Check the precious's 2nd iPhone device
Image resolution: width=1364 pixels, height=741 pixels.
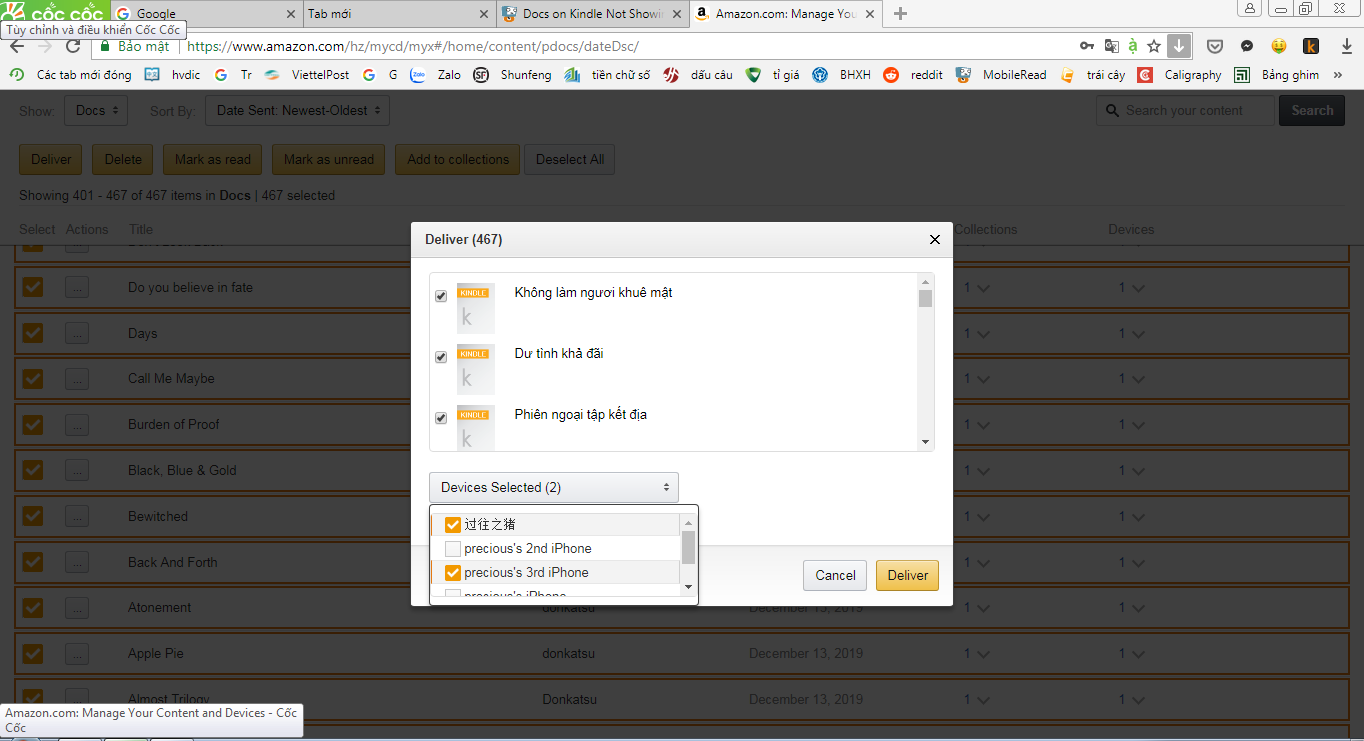pos(453,549)
